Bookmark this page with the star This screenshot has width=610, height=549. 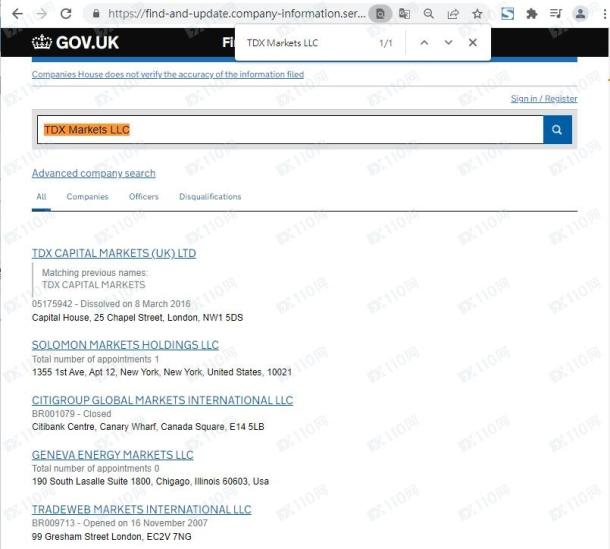coord(477,14)
